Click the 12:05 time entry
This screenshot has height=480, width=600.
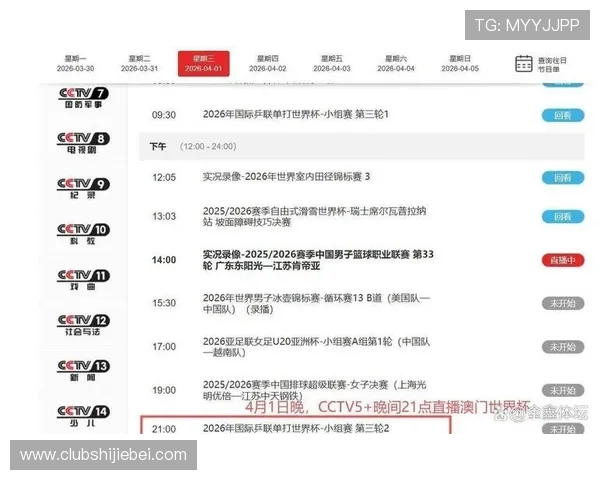pos(164,177)
